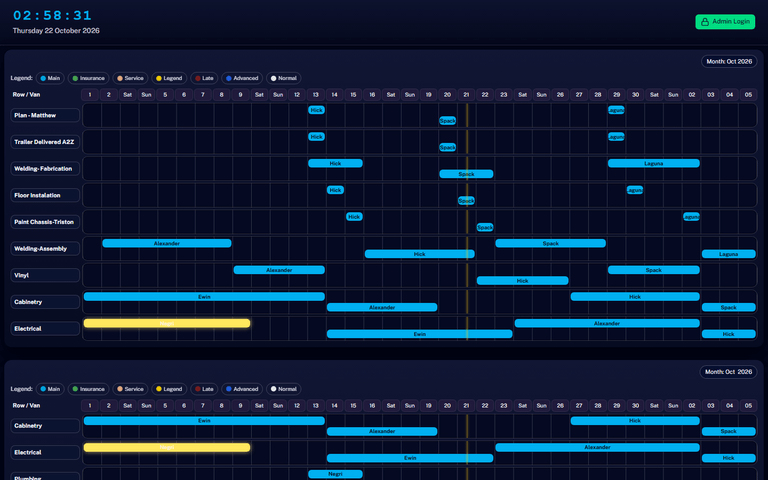Open the Alexander bar in Vinyl row
Image resolution: width=768 pixels, height=480 pixels.
pyautogui.click(x=279, y=270)
